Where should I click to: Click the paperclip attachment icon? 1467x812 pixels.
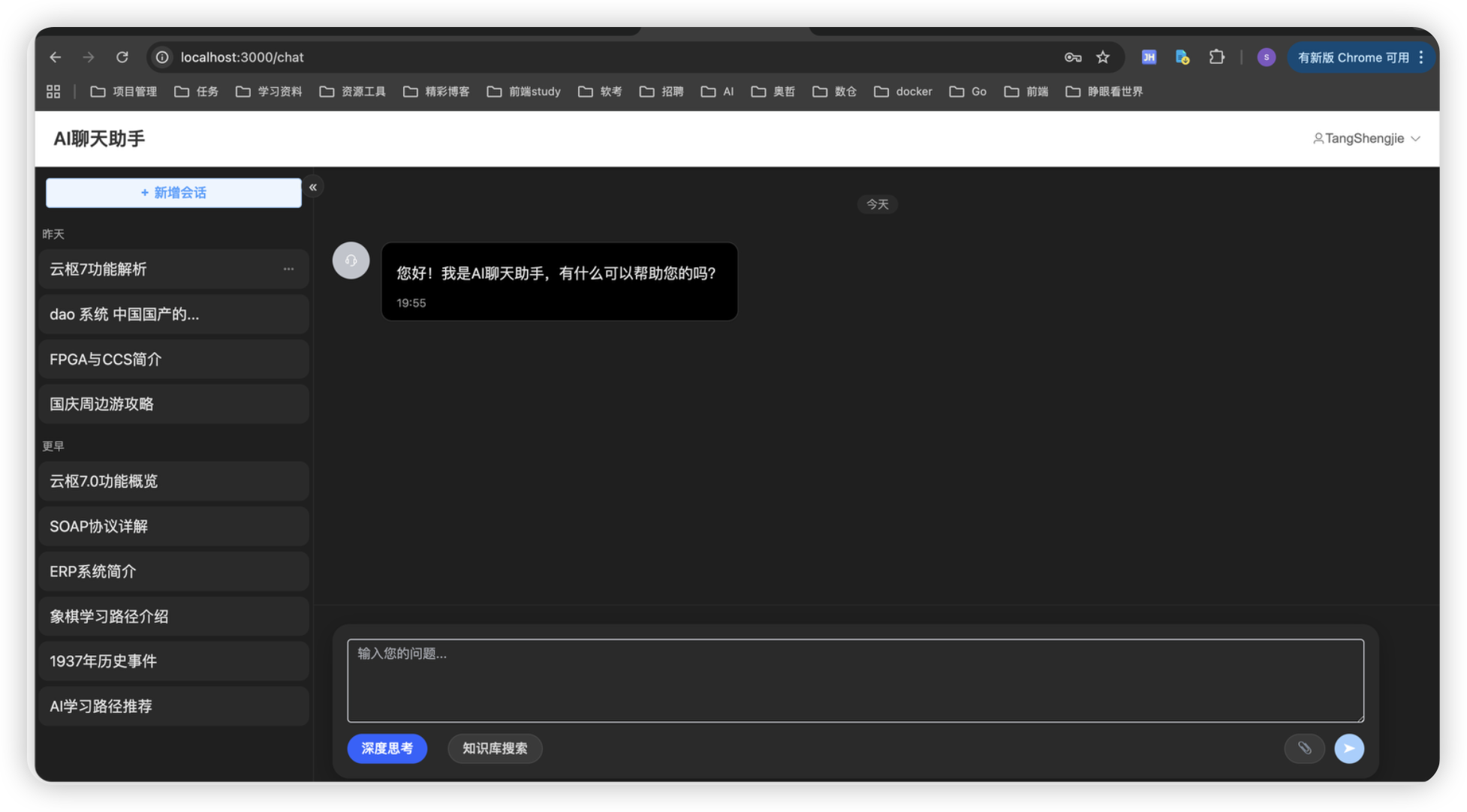coord(1304,748)
